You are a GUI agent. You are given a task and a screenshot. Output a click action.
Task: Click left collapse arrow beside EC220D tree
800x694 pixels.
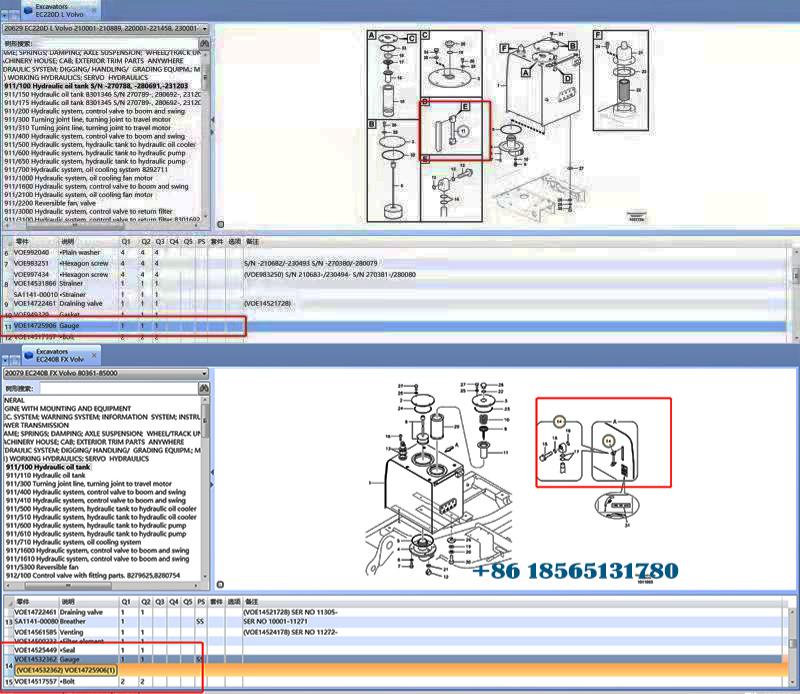click(212, 119)
